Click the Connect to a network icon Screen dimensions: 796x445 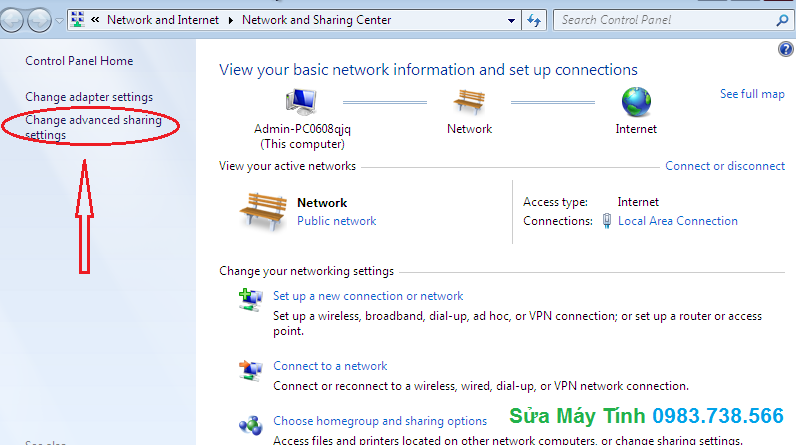[x=251, y=370]
